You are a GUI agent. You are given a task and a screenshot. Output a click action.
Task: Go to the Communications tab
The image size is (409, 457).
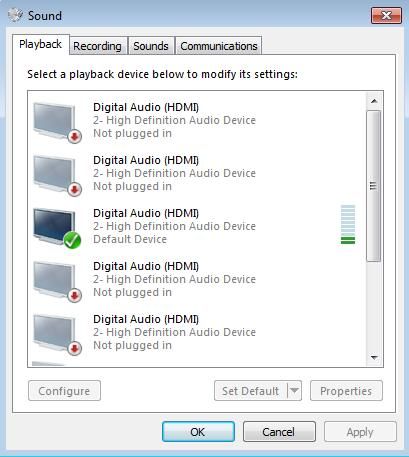click(x=219, y=46)
